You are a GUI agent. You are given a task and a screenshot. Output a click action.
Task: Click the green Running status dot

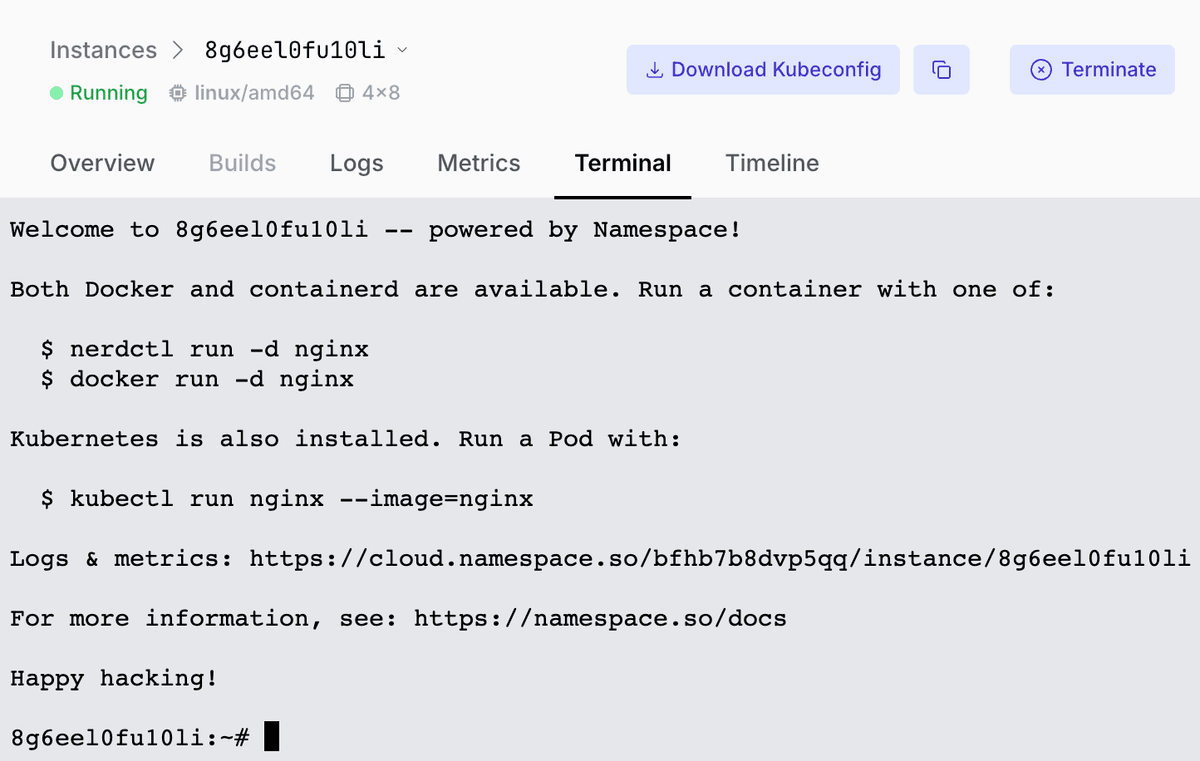57,93
